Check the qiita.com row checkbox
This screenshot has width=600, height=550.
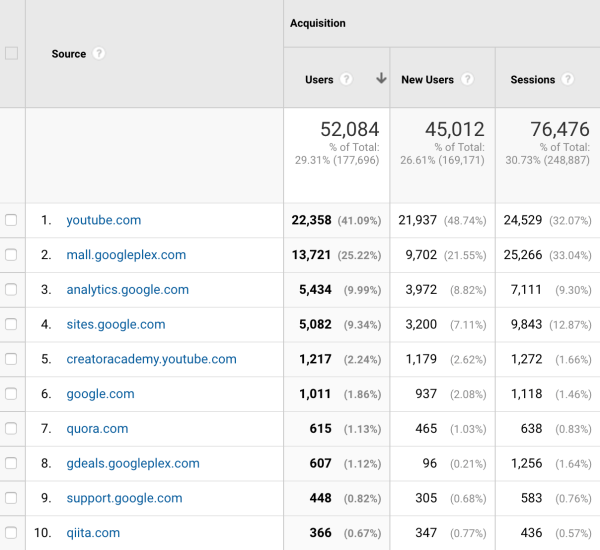point(11,532)
